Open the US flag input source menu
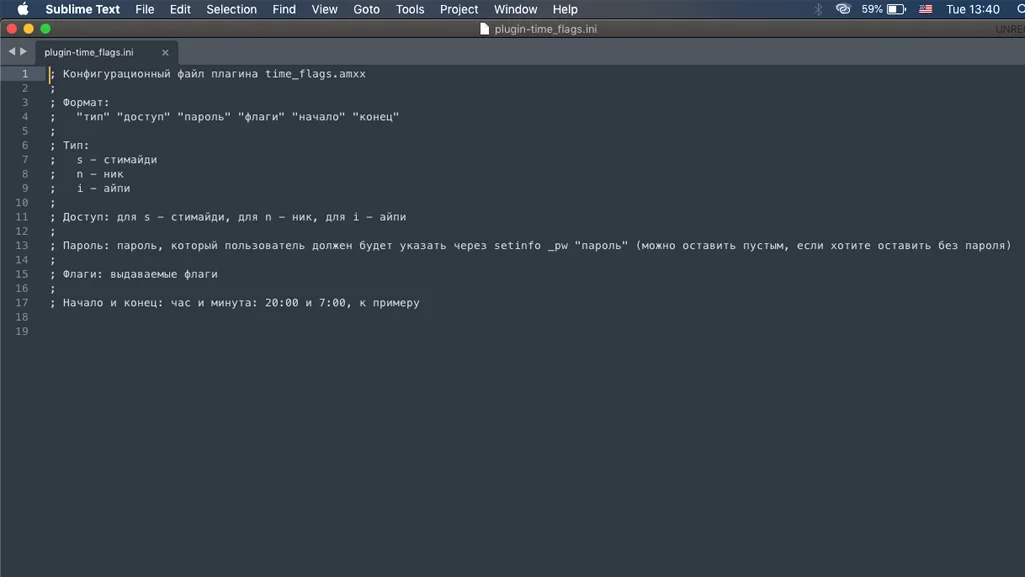This screenshot has width=1025, height=577. pos(926,9)
